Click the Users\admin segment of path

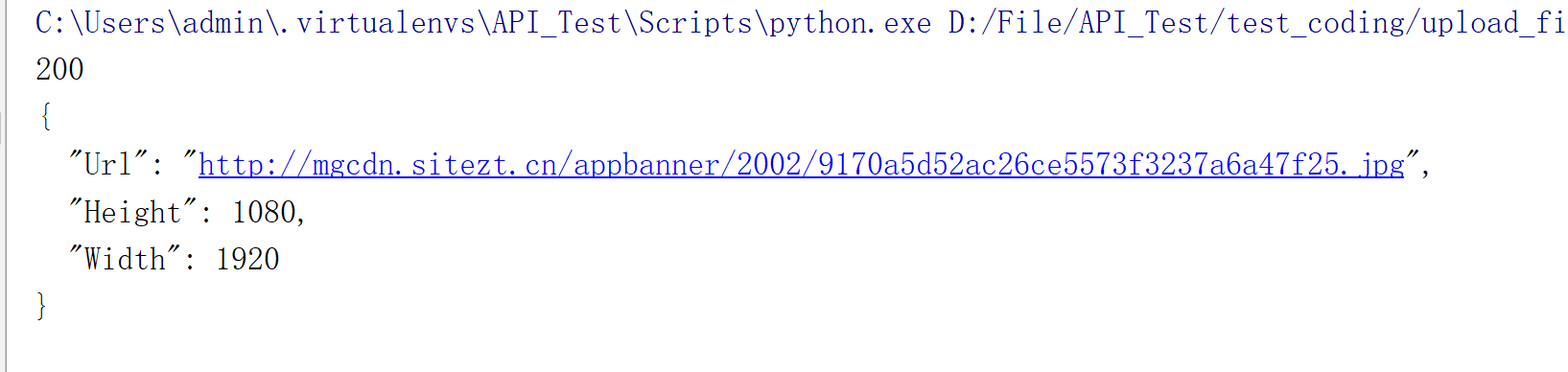[174, 23]
